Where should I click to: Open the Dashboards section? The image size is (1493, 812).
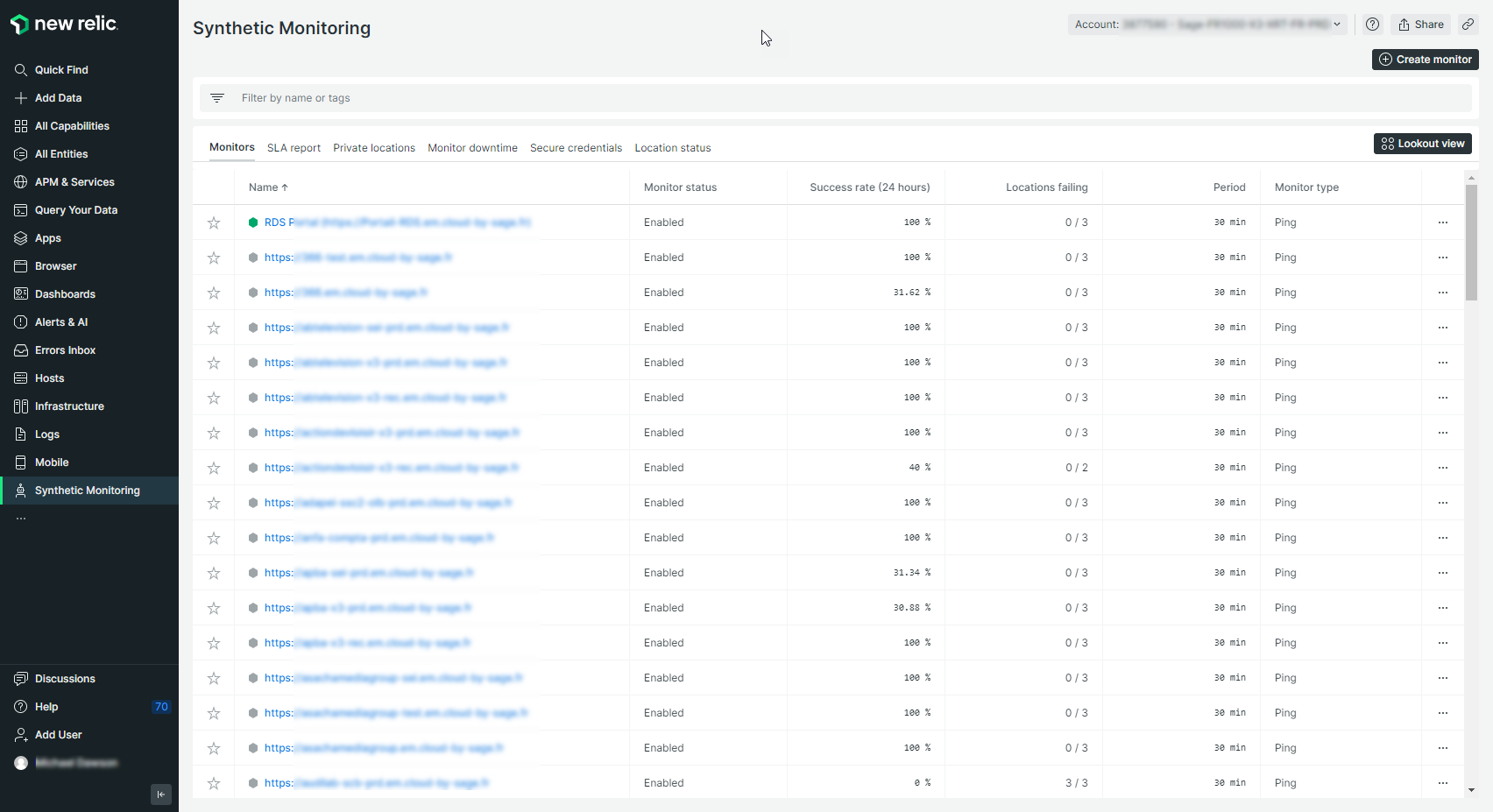[64, 294]
